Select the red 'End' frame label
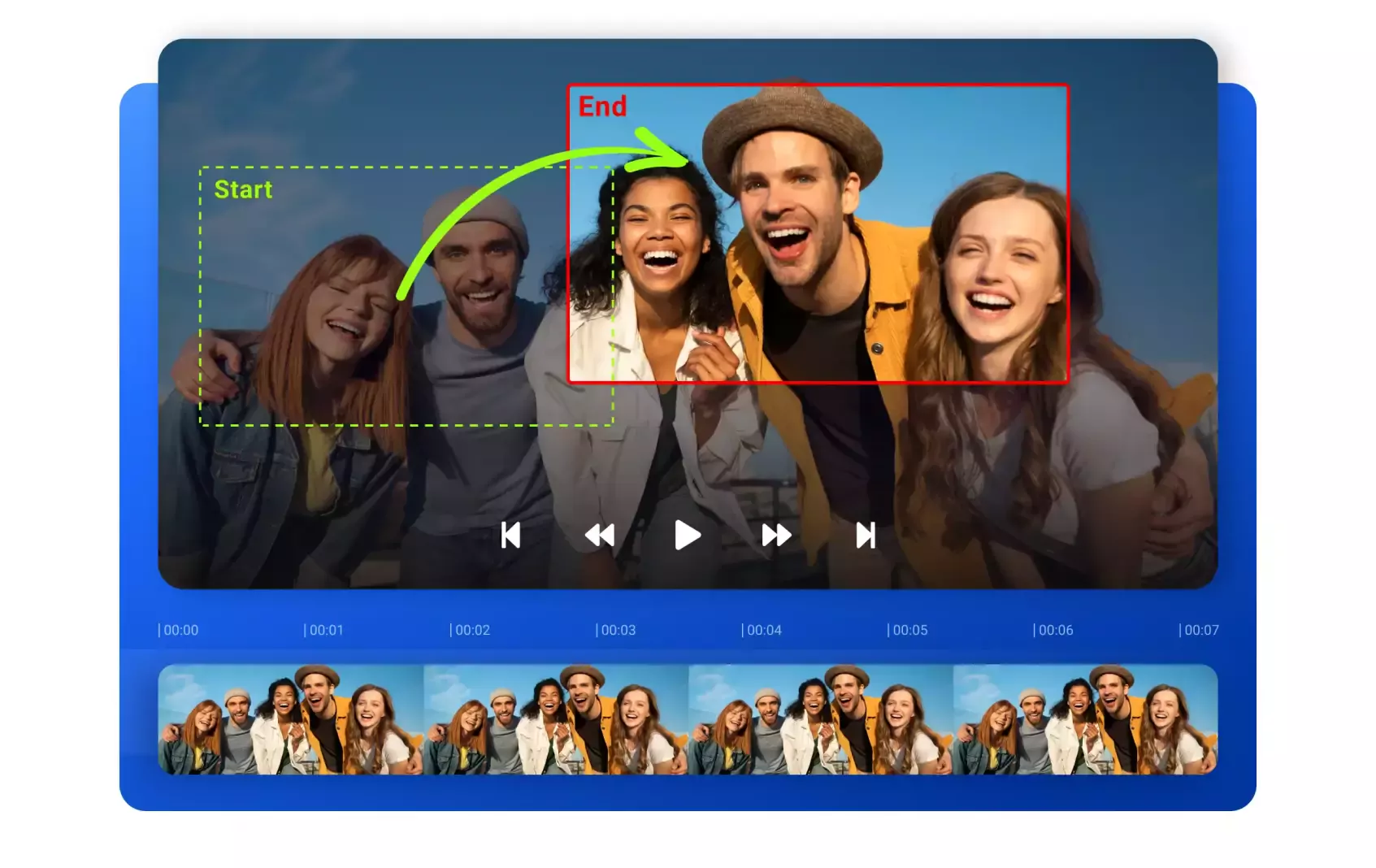 pos(602,106)
